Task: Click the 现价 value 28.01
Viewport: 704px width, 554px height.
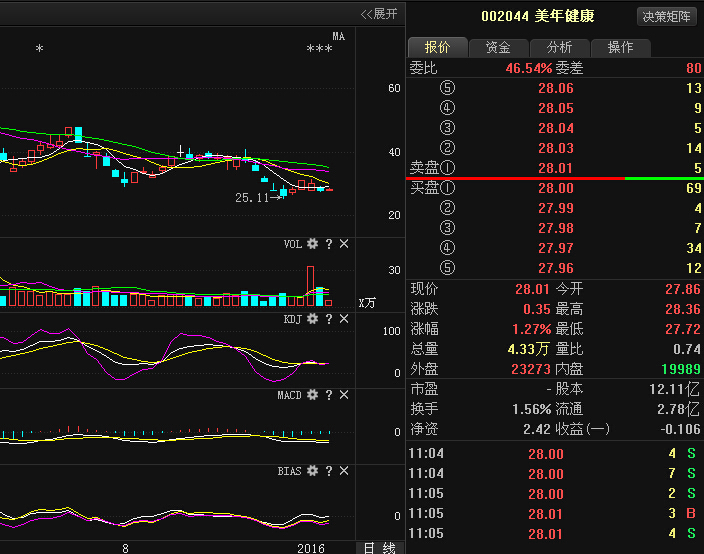Action: click(x=532, y=289)
